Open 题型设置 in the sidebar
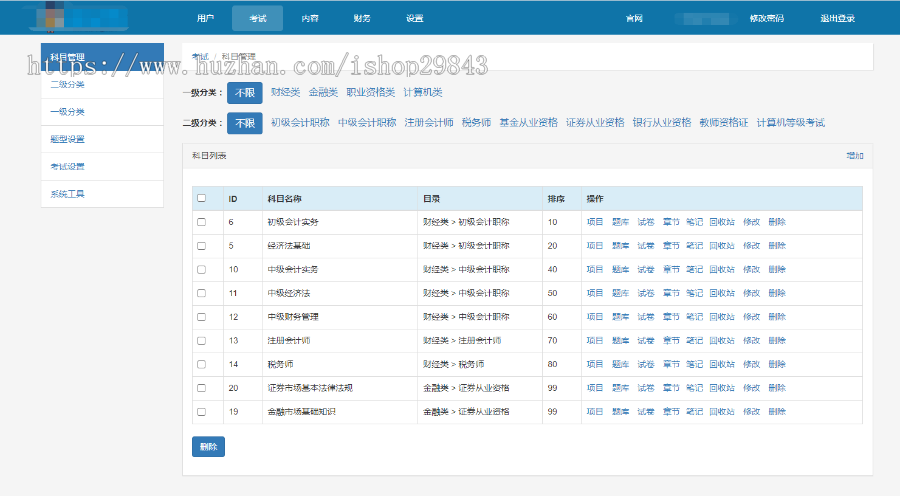Image resolution: width=900 pixels, height=496 pixels. tap(68, 139)
